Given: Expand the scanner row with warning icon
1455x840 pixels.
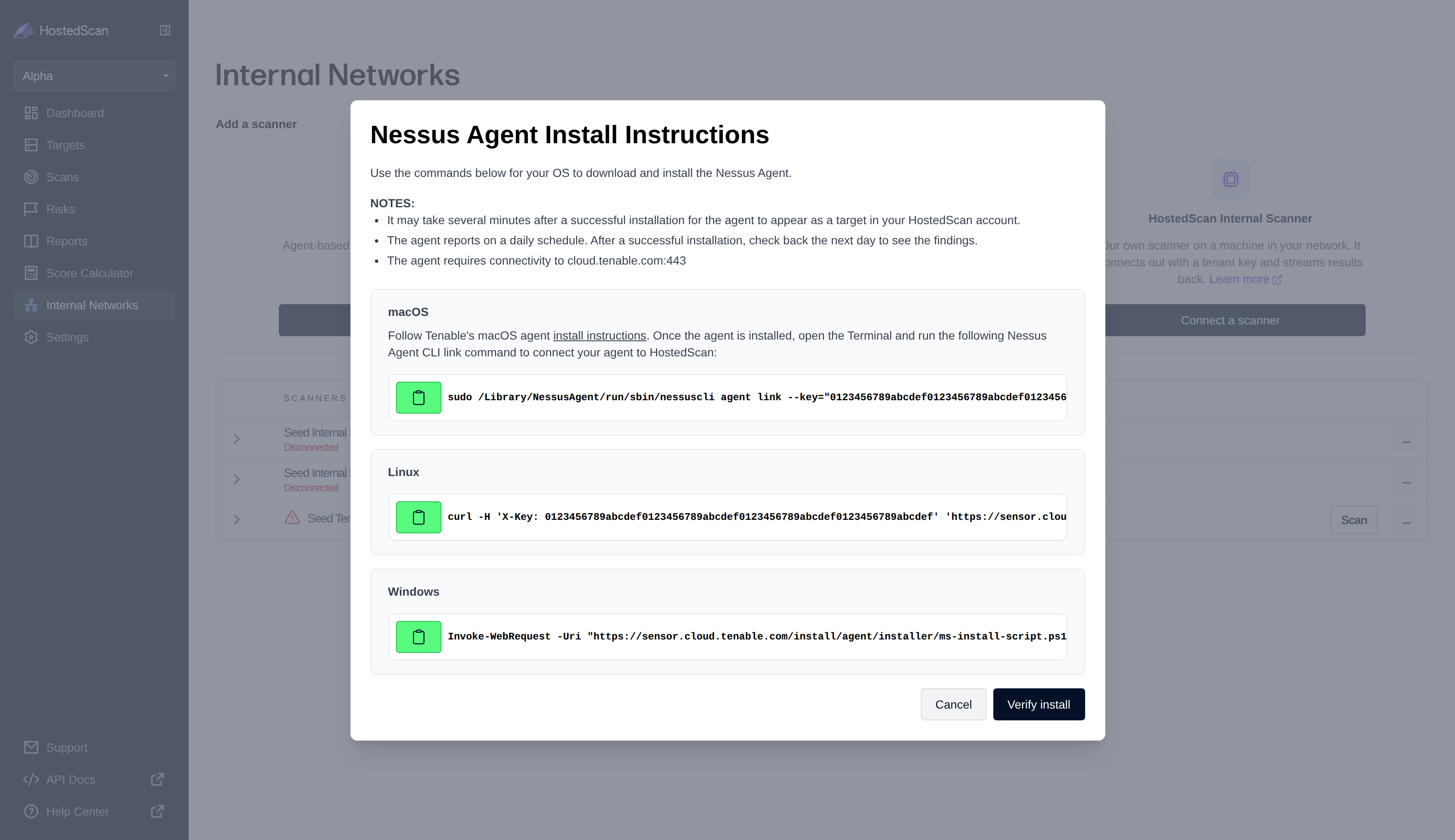Looking at the screenshot, I should [237, 520].
